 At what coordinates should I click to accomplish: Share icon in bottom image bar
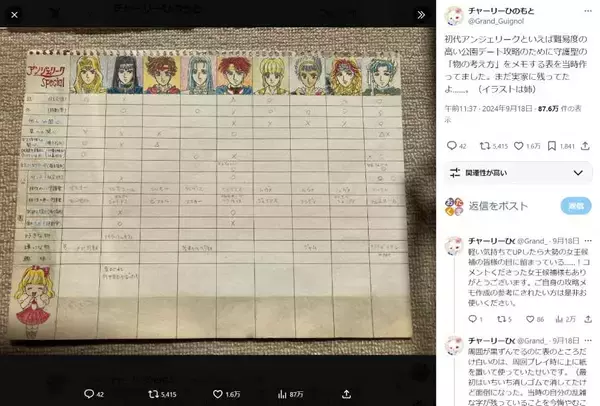tap(346, 394)
